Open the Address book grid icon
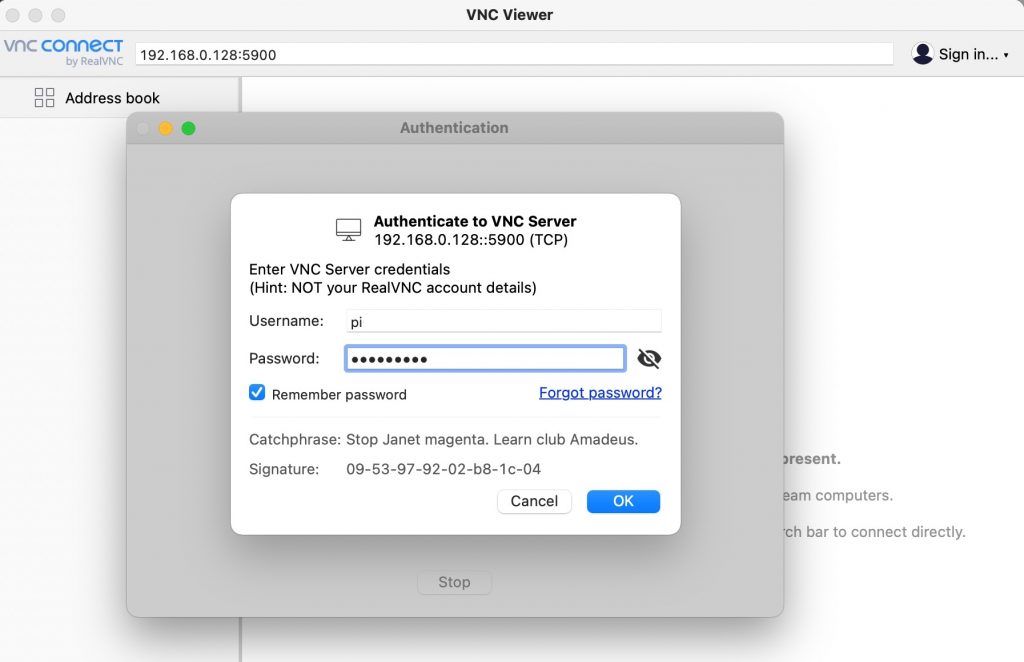The image size is (1024, 662). click(44, 98)
